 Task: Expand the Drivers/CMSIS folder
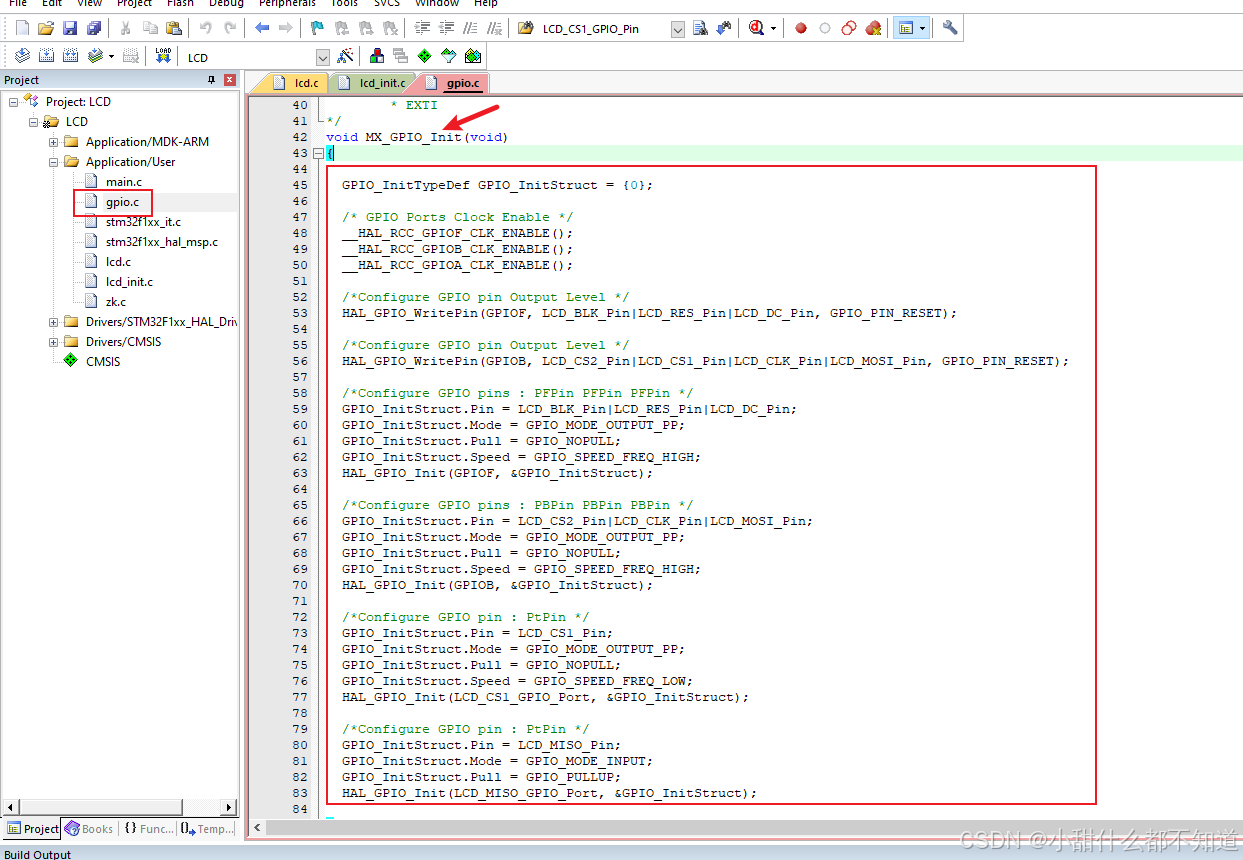click(x=53, y=341)
